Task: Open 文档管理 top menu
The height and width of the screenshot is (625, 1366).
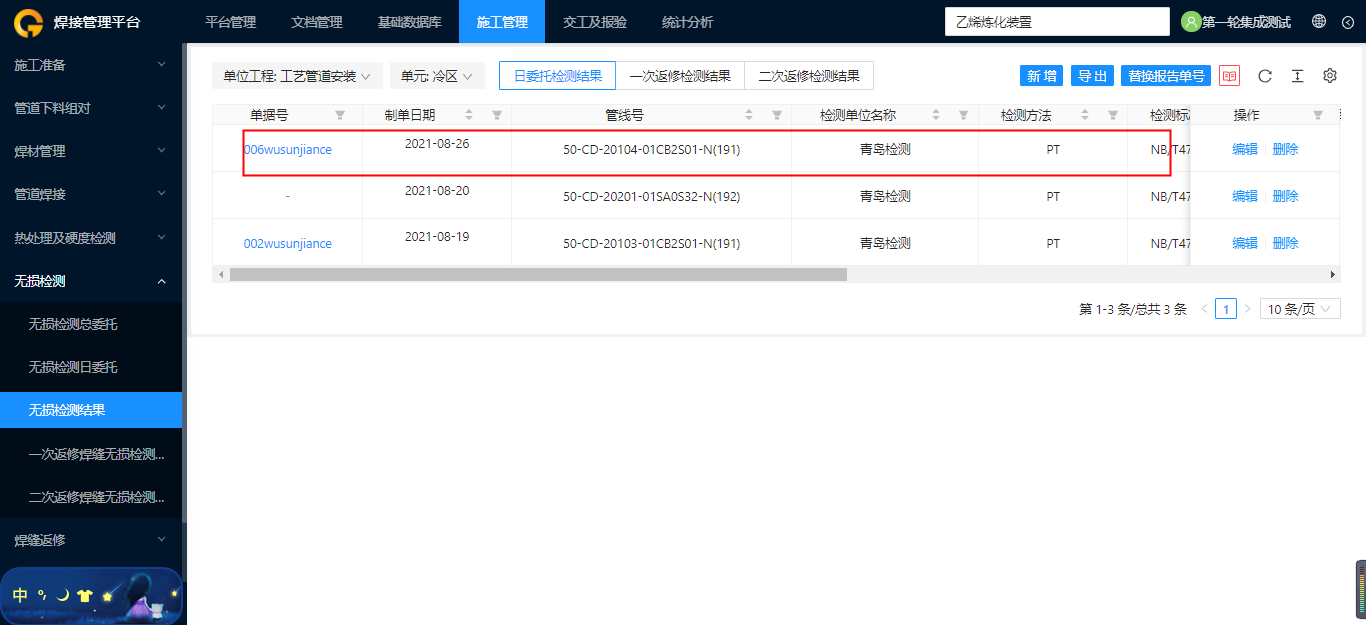Action: click(x=316, y=22)
